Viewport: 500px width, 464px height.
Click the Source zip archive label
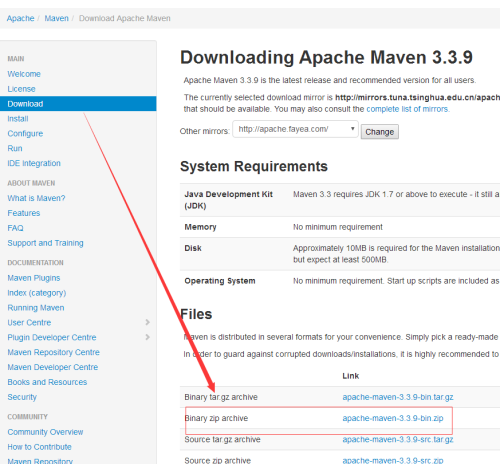[217, 460]
